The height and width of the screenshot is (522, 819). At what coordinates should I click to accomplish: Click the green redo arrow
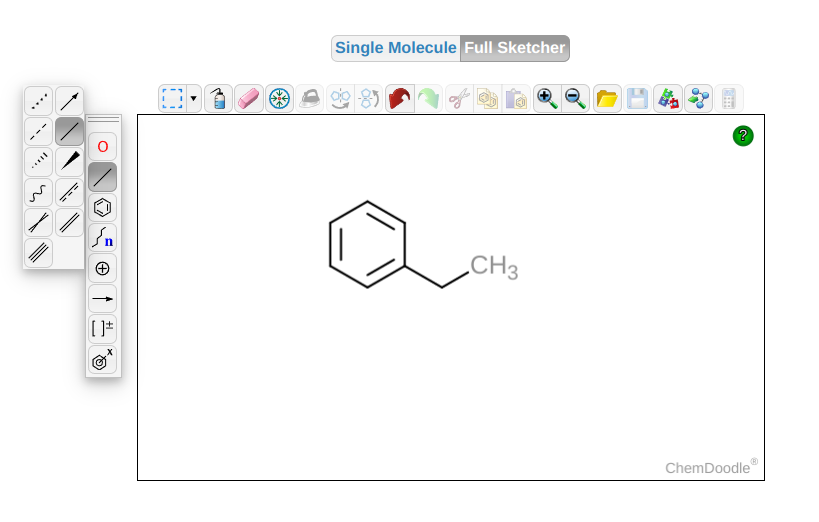coord(429,98)
